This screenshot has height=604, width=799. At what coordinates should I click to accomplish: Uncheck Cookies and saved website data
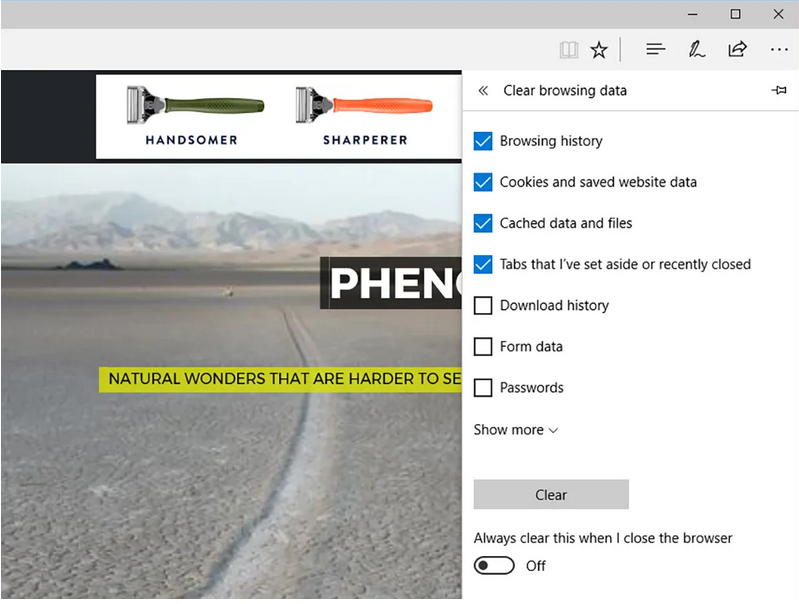click(483, 182)
